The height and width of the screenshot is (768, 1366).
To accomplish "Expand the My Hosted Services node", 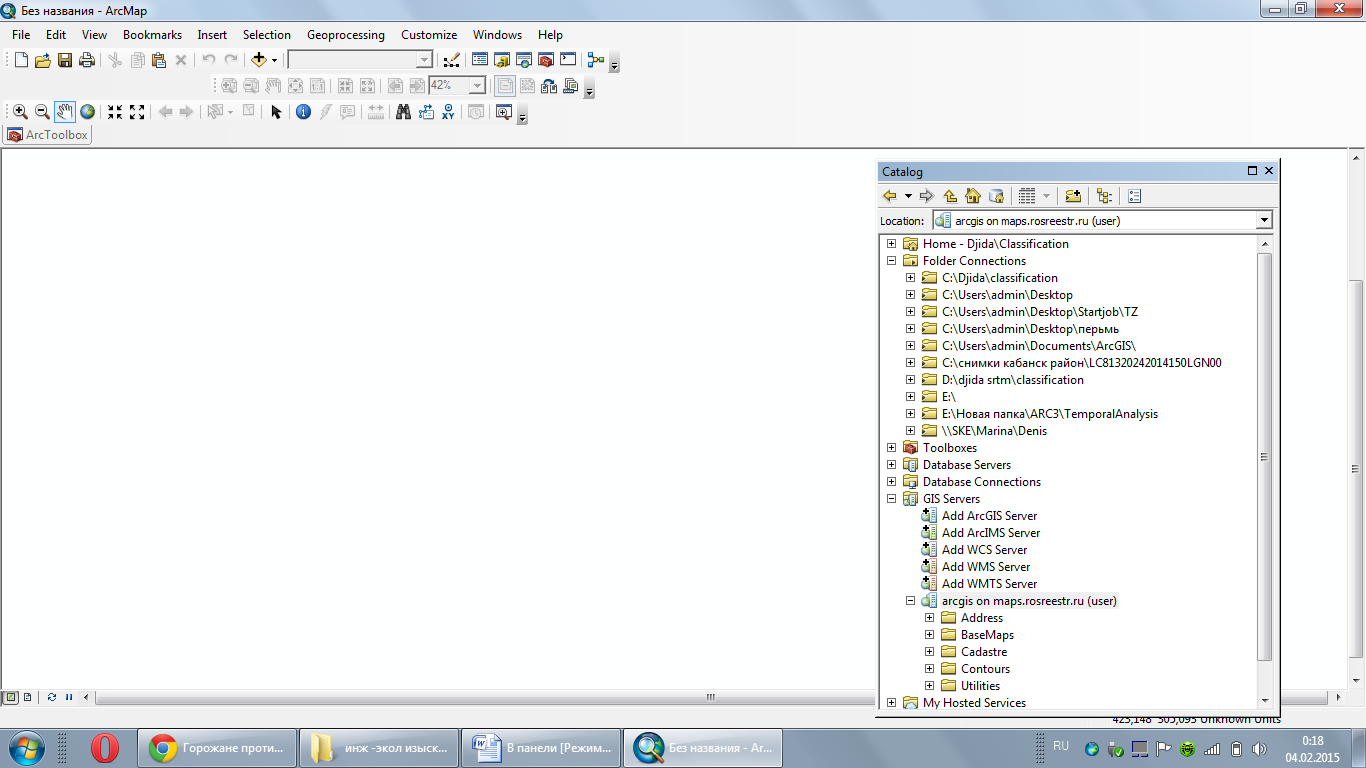I will coord(892,703).
